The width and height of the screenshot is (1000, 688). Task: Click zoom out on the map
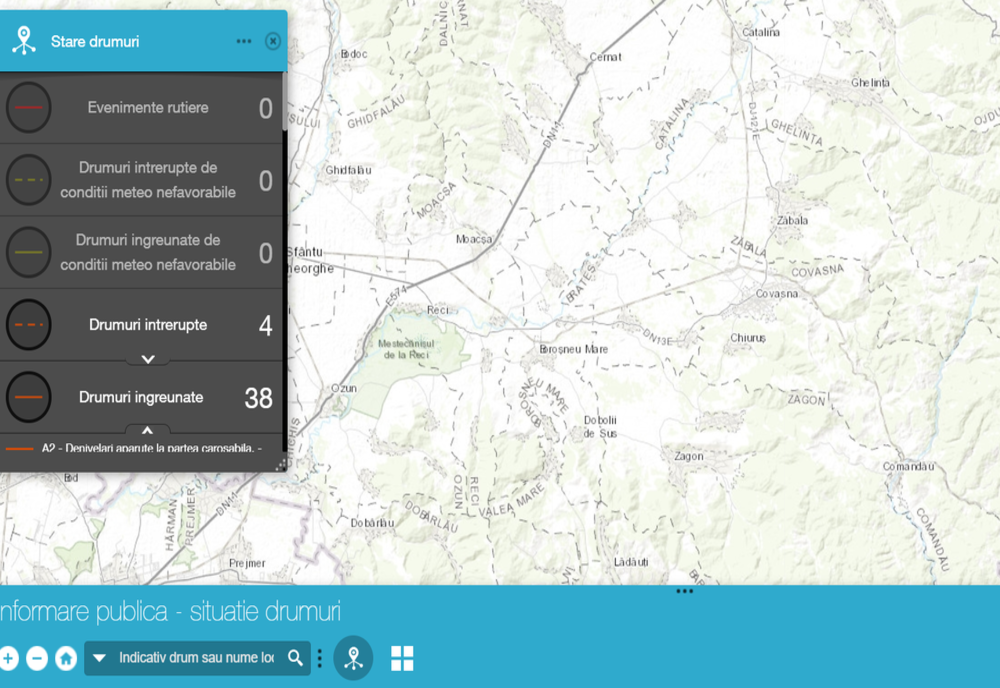(x=38, y=658)
